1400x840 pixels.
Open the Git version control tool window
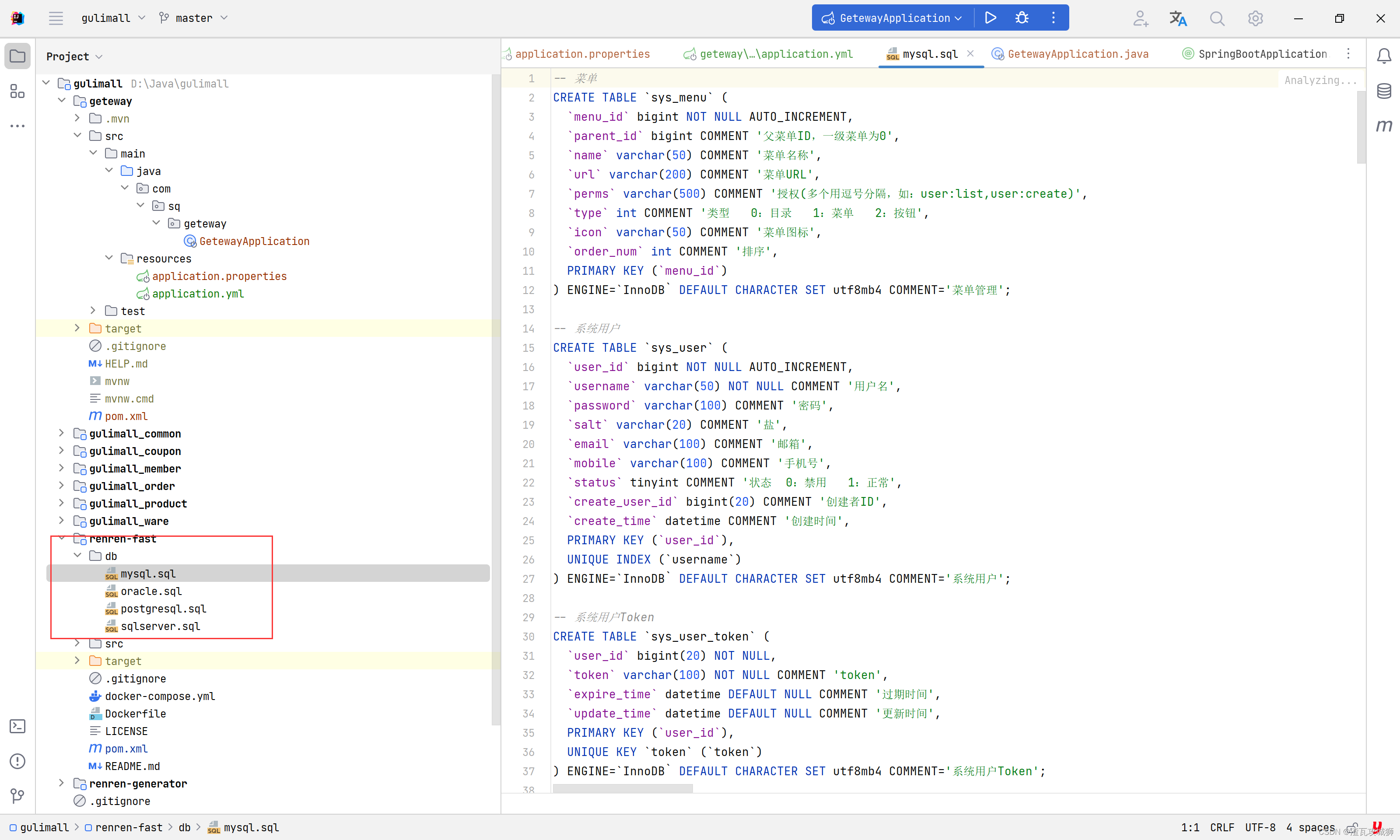[x=17, y=796]
